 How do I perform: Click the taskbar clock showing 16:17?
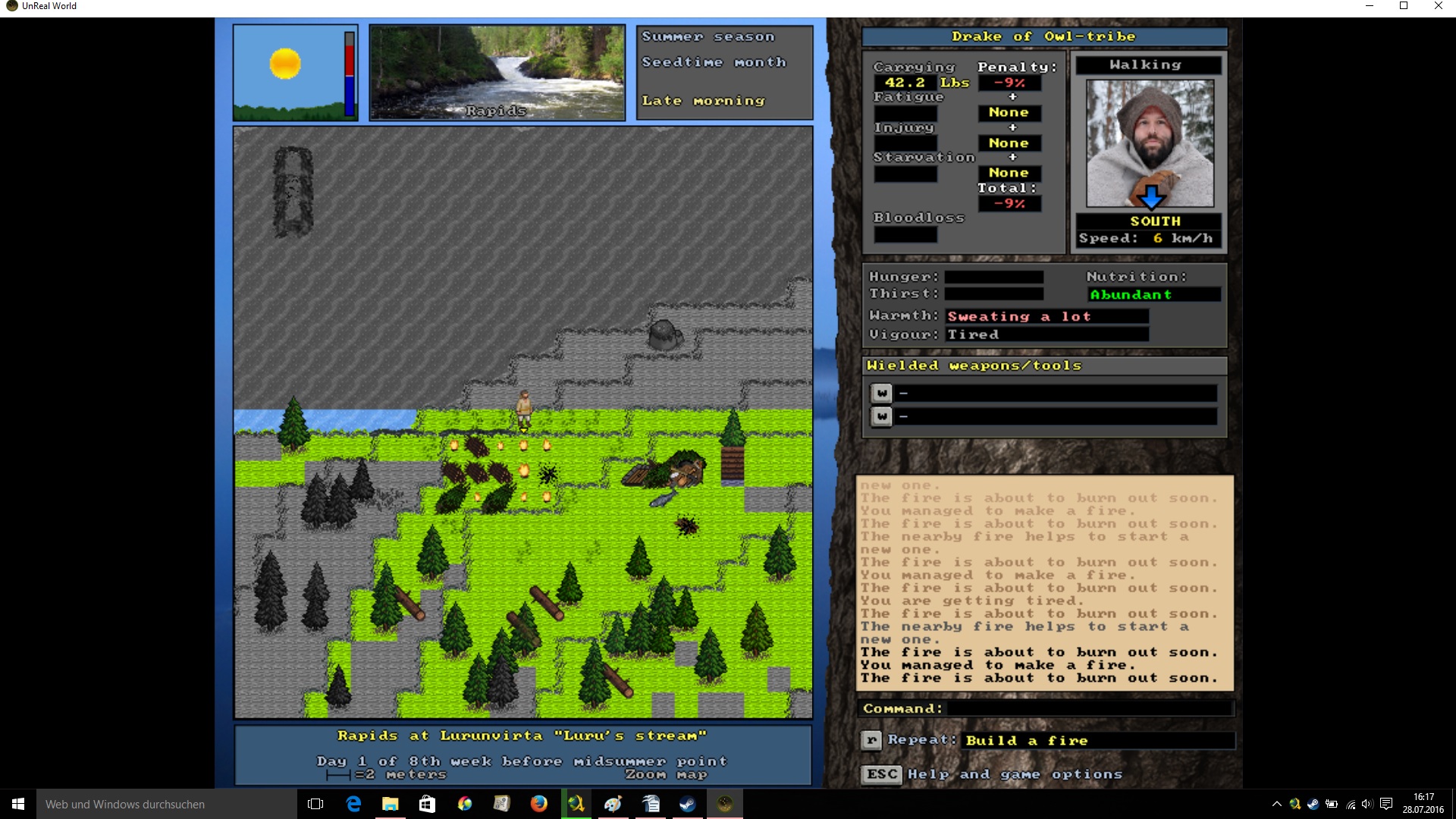point(1423,804)
